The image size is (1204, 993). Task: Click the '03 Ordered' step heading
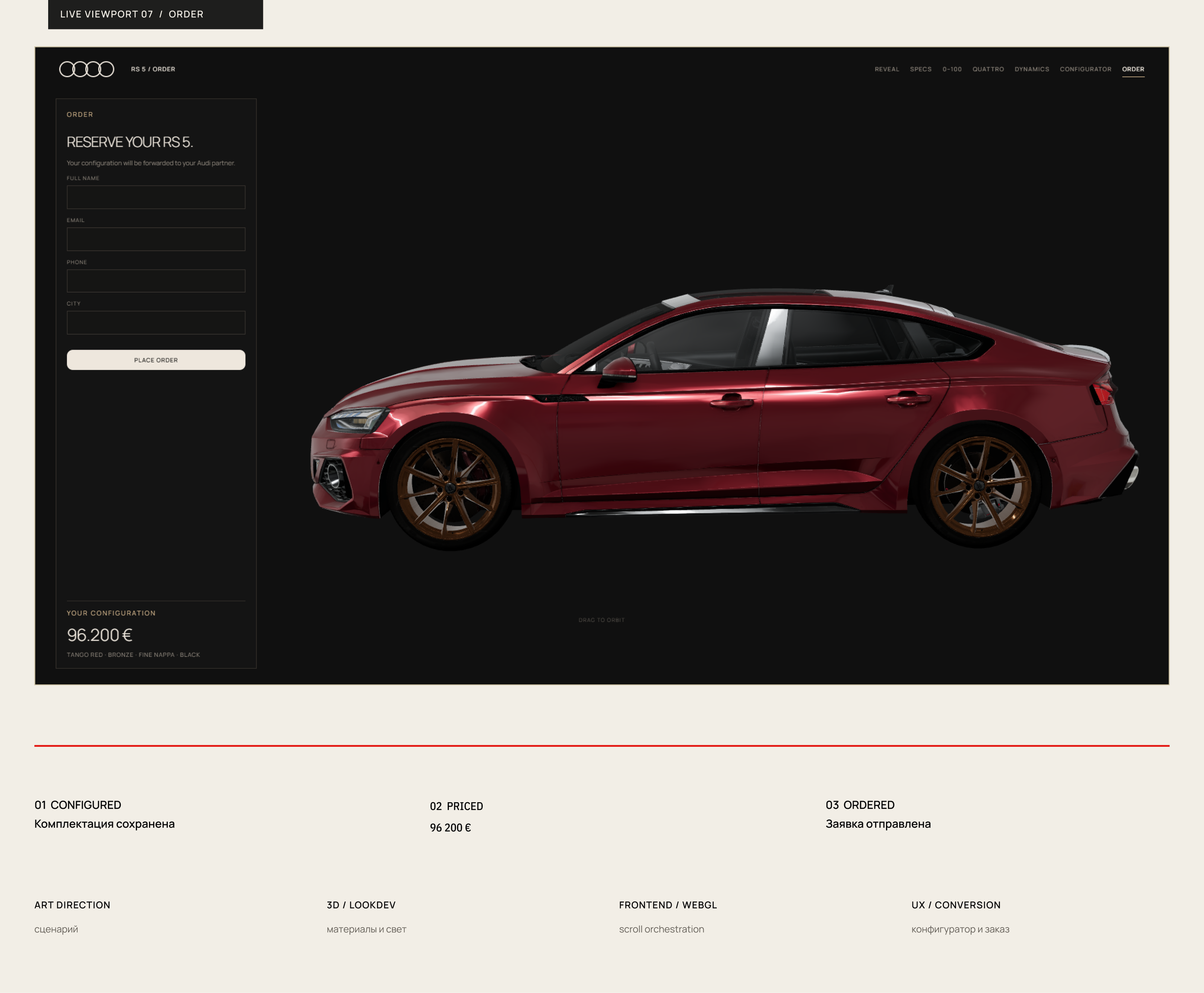(x=860, y=805)
